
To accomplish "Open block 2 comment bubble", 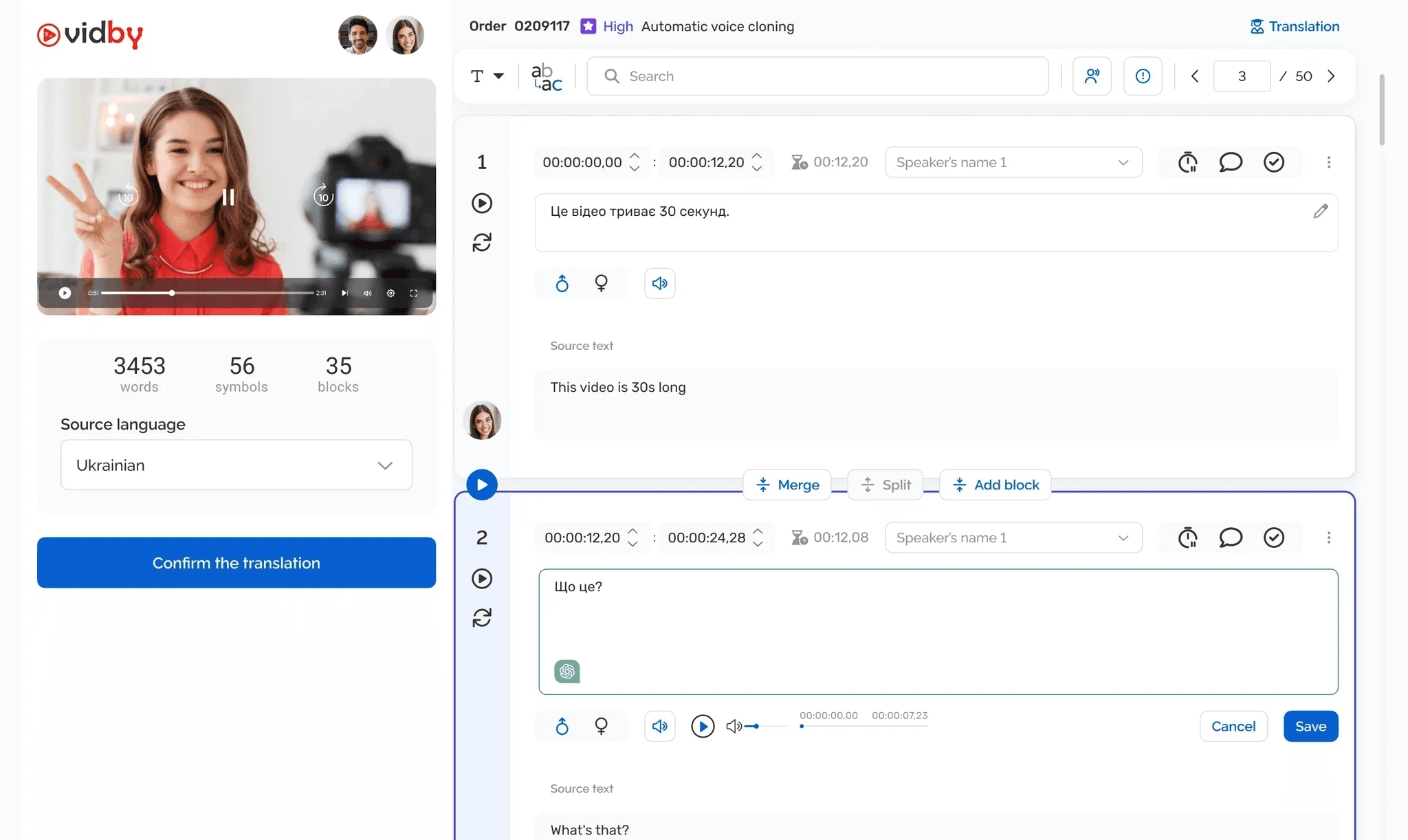I will pos(1231,538).
